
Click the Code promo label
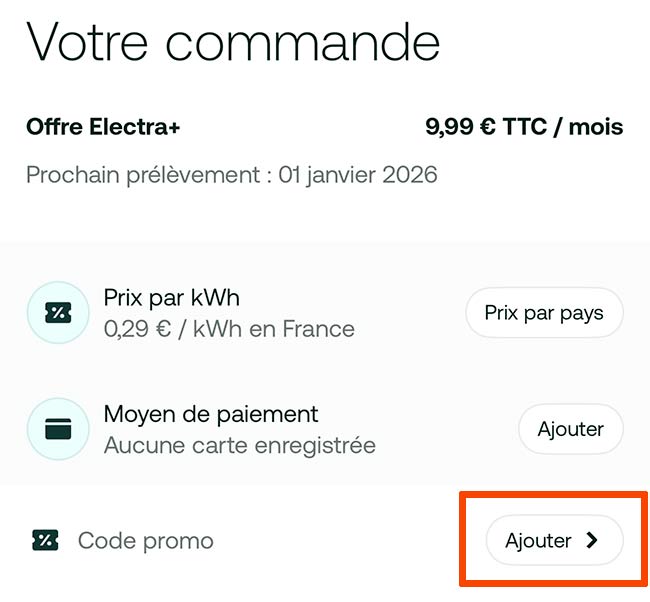point(146,541)
